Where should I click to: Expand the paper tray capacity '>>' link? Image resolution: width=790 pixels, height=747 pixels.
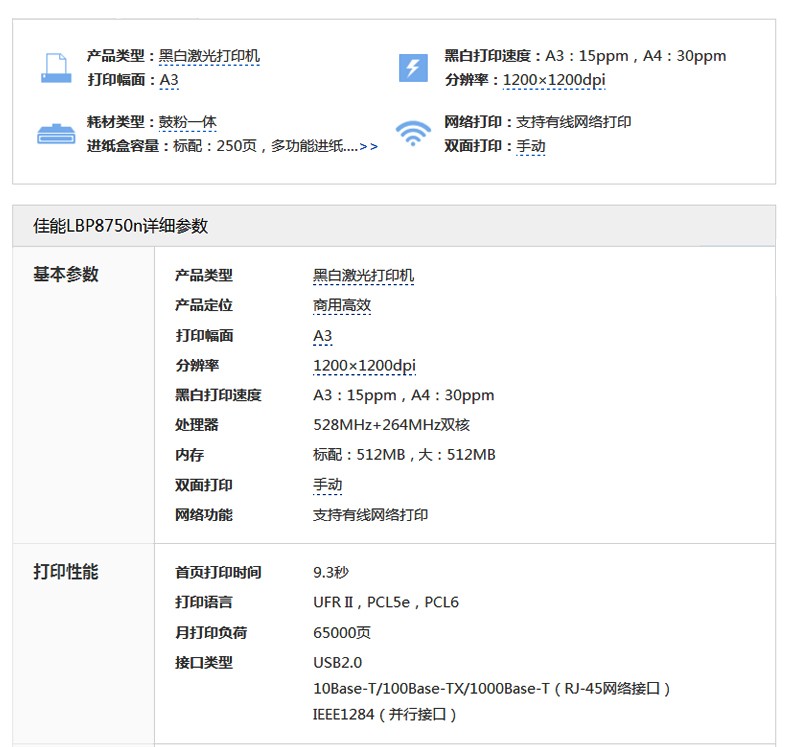[x=368, y=146]
